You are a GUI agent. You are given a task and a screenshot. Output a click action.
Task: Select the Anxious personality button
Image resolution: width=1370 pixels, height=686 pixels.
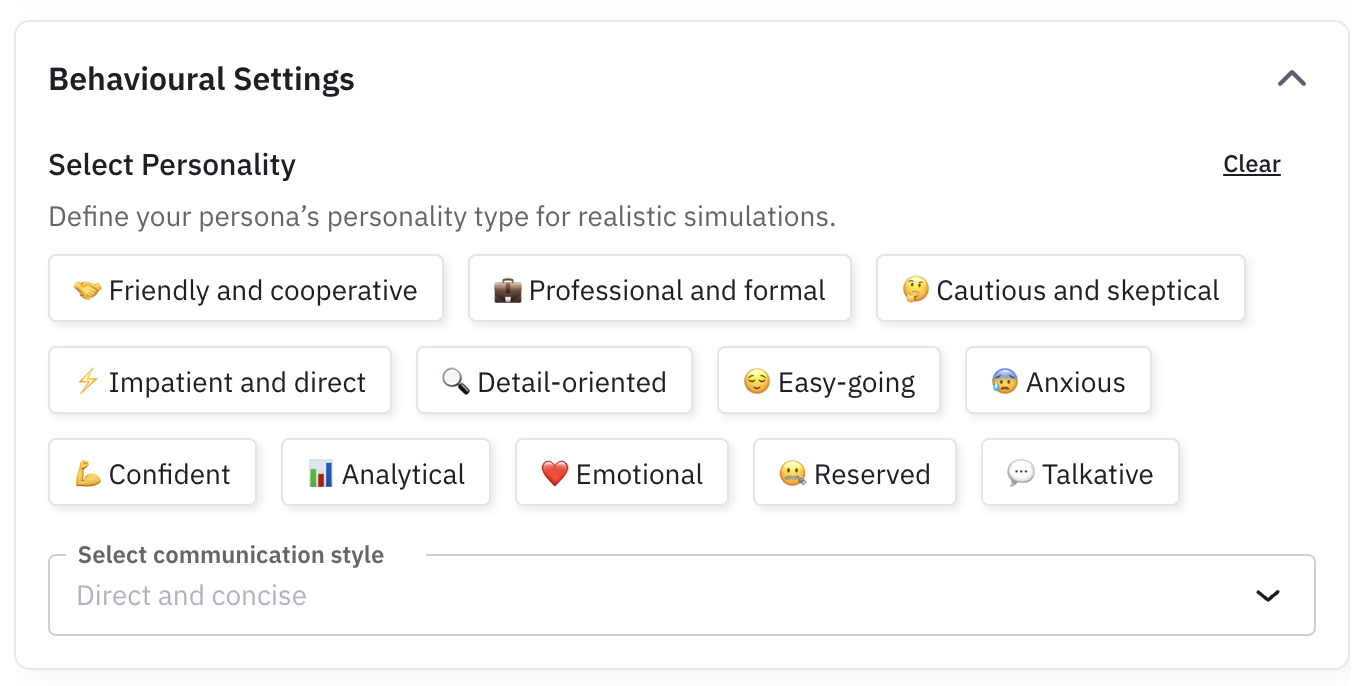(x=1058, y=381)
